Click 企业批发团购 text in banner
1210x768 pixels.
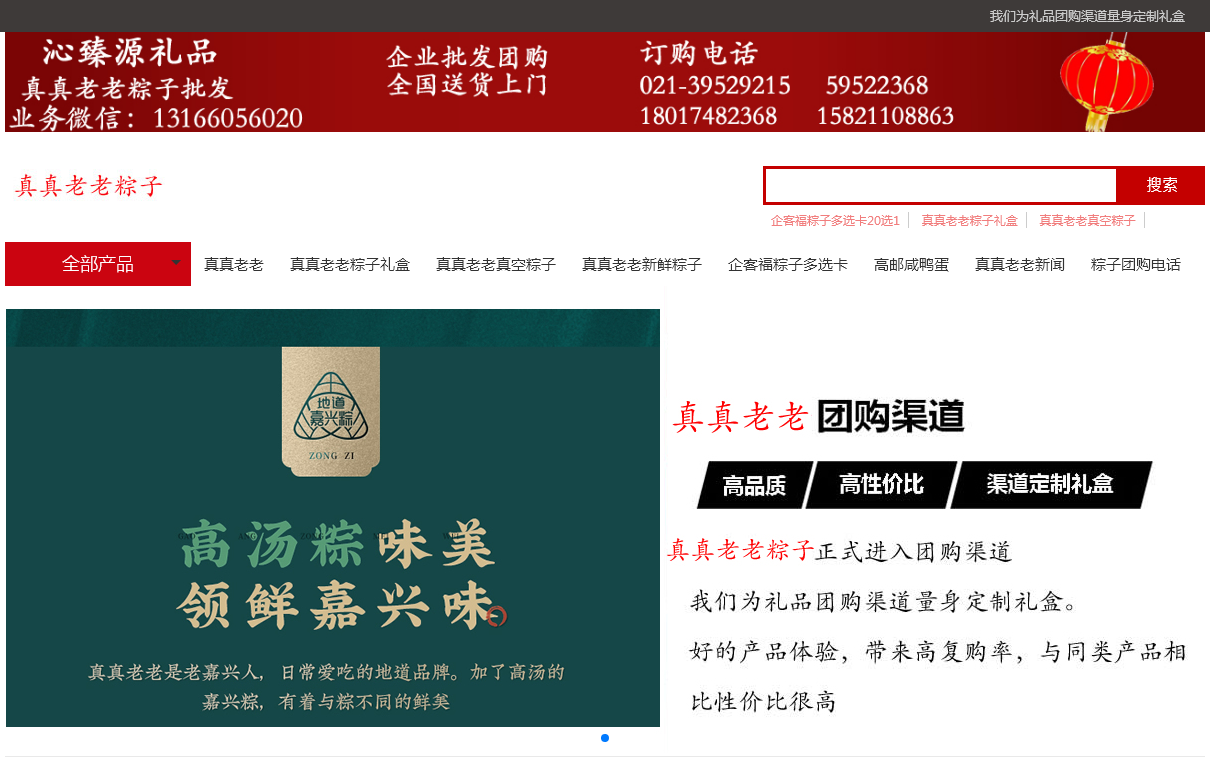468,57
